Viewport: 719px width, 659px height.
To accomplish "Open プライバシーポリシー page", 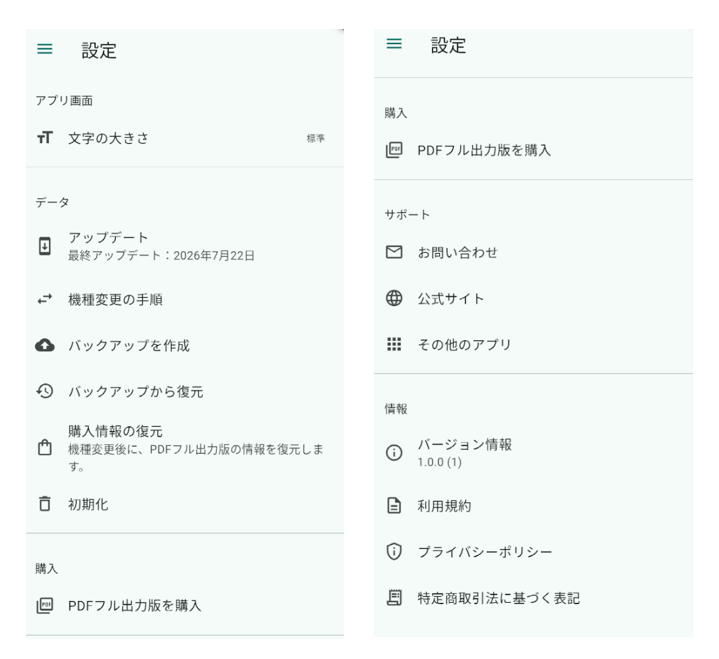I will (533, 552).
